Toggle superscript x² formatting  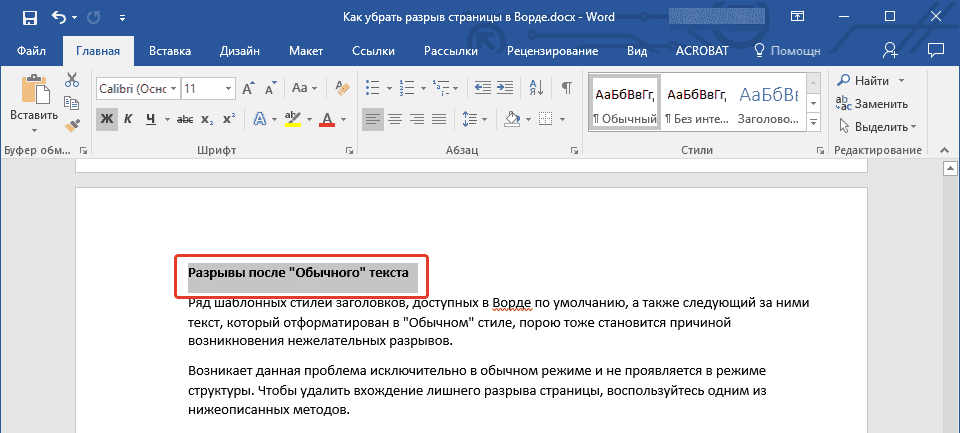pyautogui.click(x=229, y=119)
